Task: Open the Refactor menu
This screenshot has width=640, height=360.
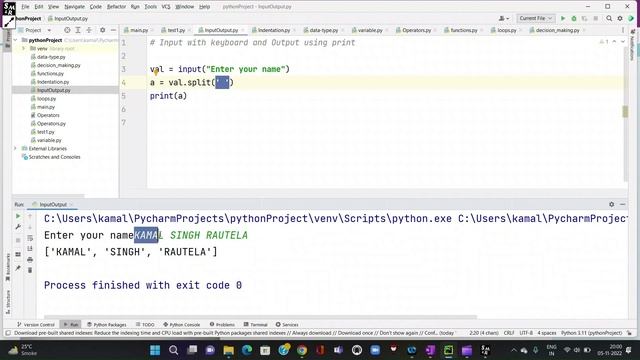Action: click(x=116, y=7)
